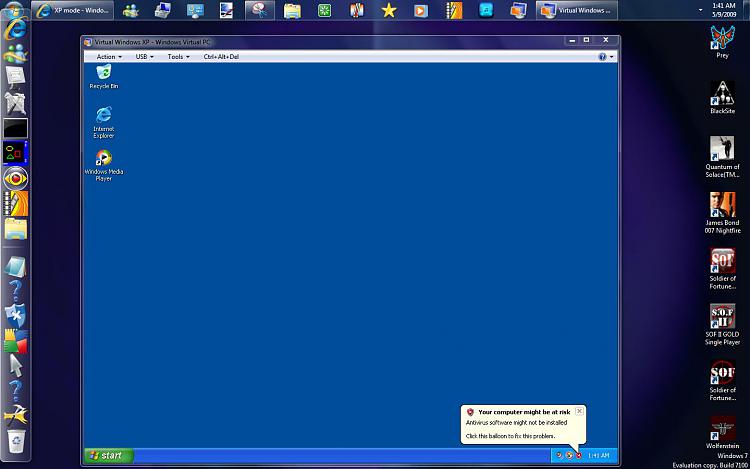Switch to 'XP mode - Windo...' taskbar button
The image size is (750, 469).
73,10
